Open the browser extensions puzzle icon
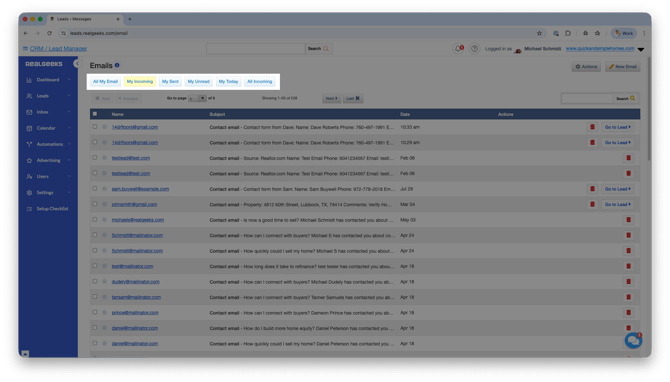 [x=568, y=33]
